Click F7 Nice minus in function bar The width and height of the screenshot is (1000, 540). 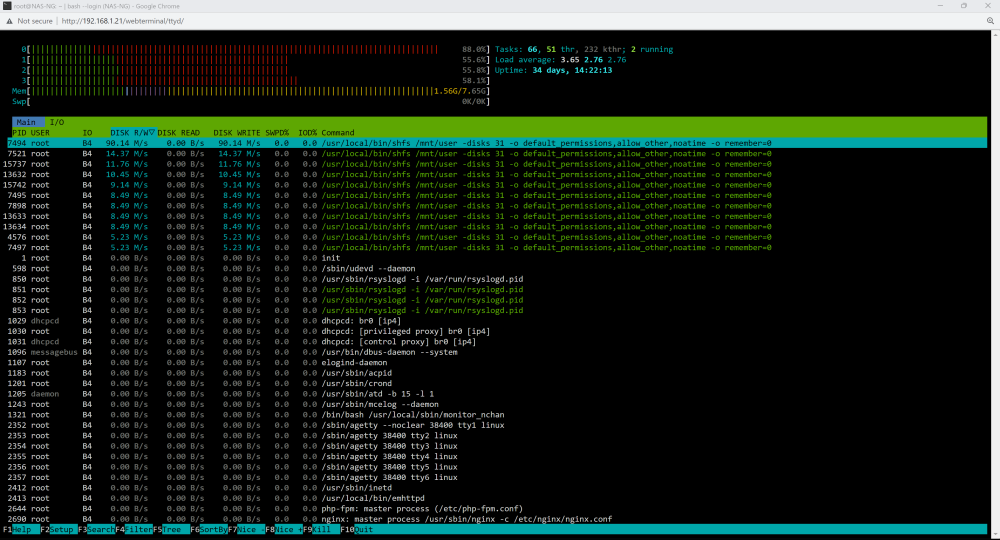tap(246, 529)
